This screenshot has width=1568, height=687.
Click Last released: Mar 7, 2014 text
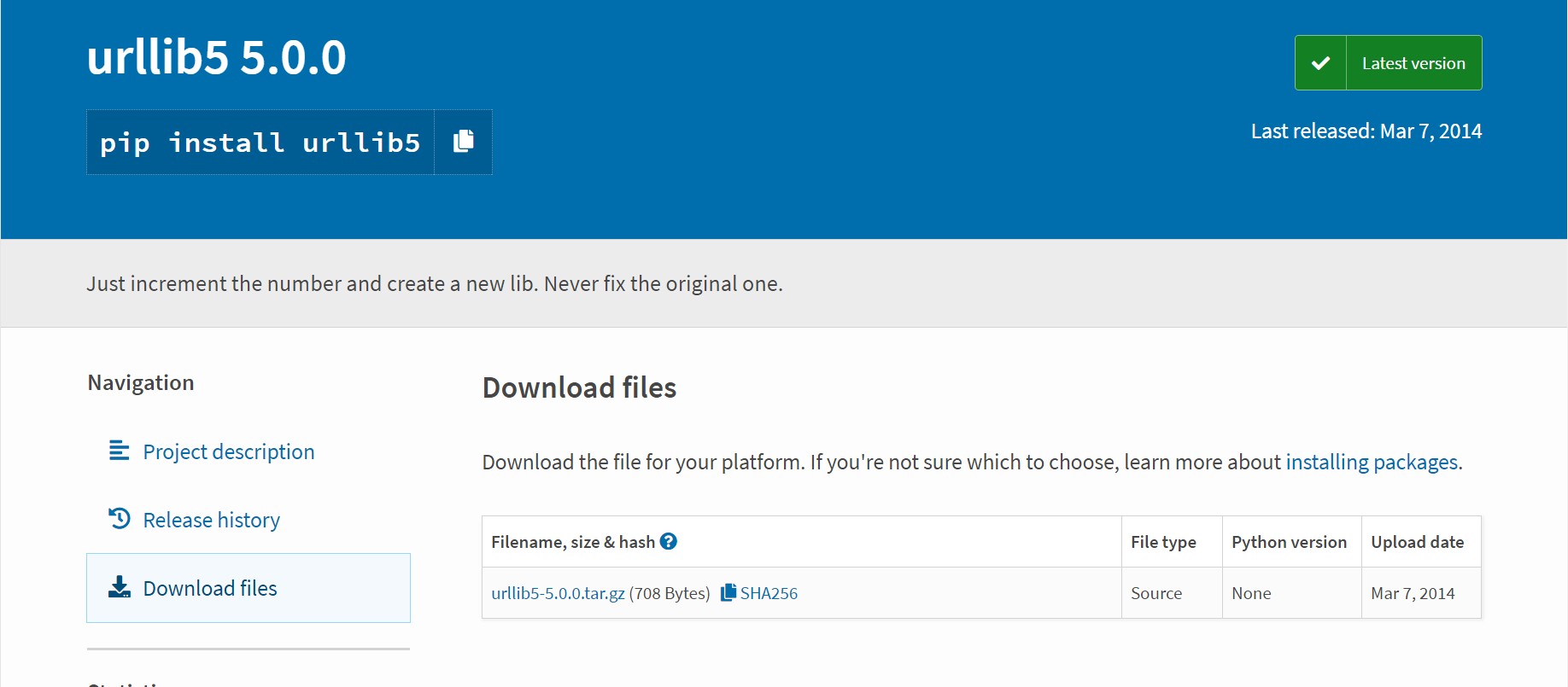(x=1366, y=131)
